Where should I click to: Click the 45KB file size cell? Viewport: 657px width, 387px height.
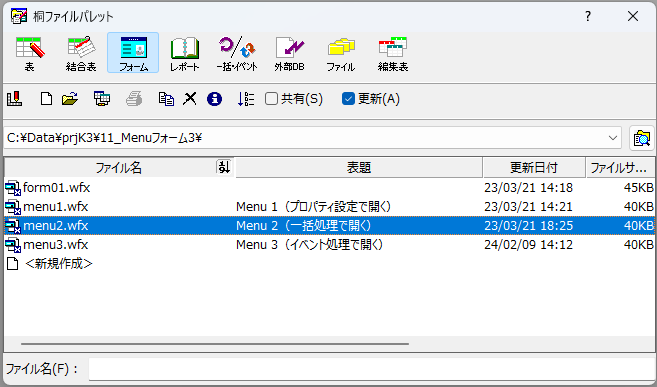click(638, 188)
